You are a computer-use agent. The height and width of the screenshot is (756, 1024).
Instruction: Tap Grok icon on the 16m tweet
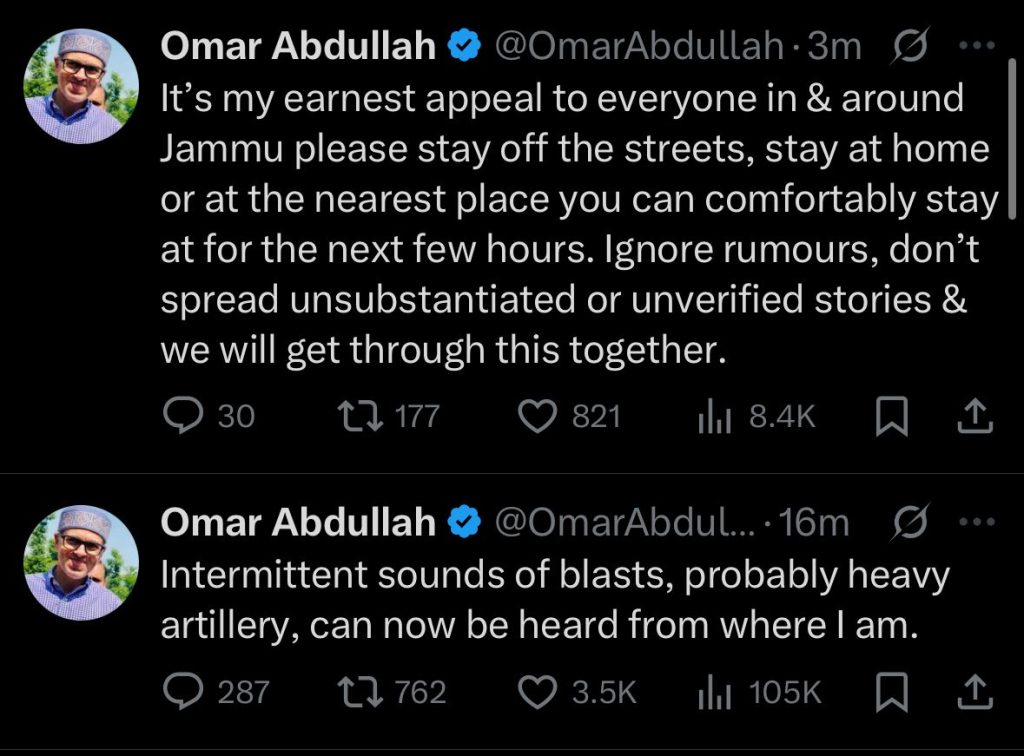click(910, 522)
